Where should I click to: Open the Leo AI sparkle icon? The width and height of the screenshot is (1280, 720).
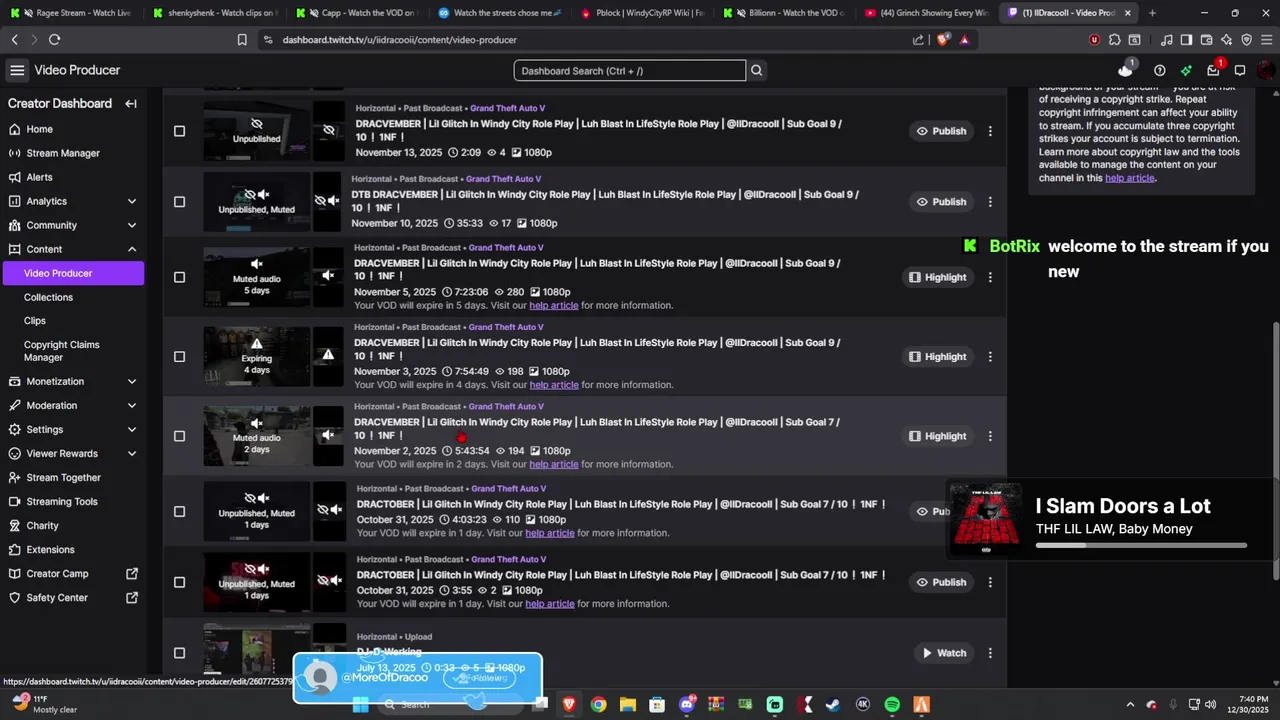[1226, 40]
